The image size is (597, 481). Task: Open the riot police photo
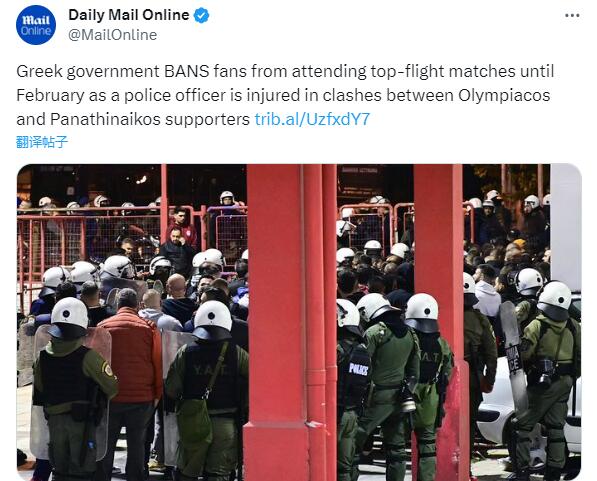tap(299, 322)
